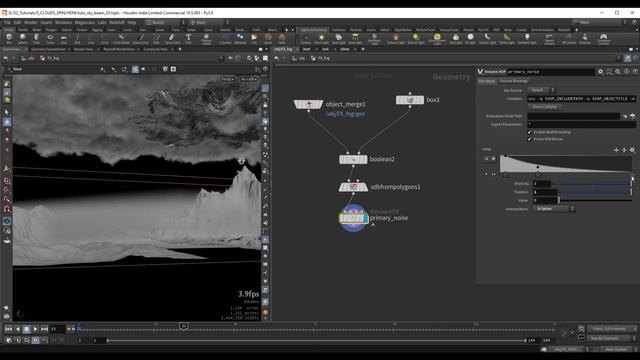Select the Box shelf tool
This screenshot has width=640, height=360.
click(x=9, y=38)
